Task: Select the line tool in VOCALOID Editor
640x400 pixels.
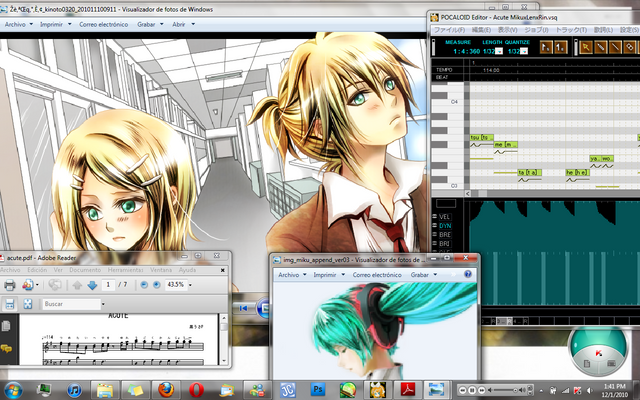Action: 615,47
